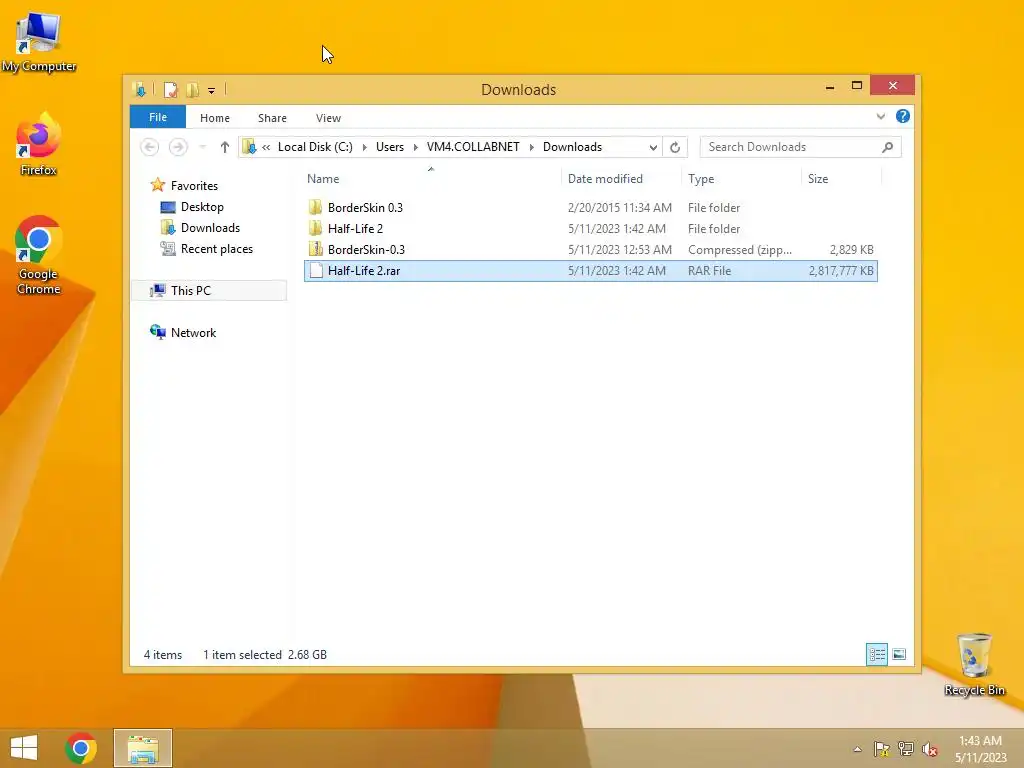
Task: Select Recent places in Favorites
Action: tap(216, 249)
